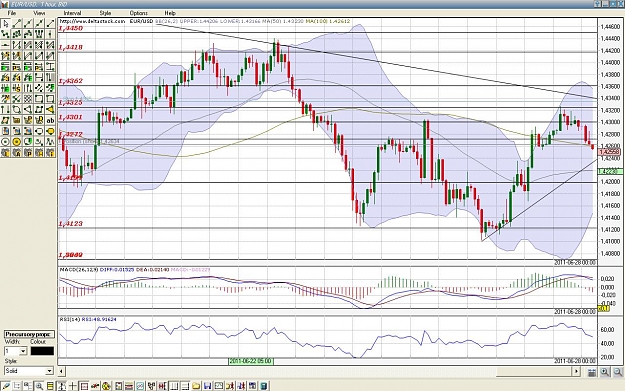
Task: Click the pencil icon in bottom toolbar
Action: pos(6,386)
